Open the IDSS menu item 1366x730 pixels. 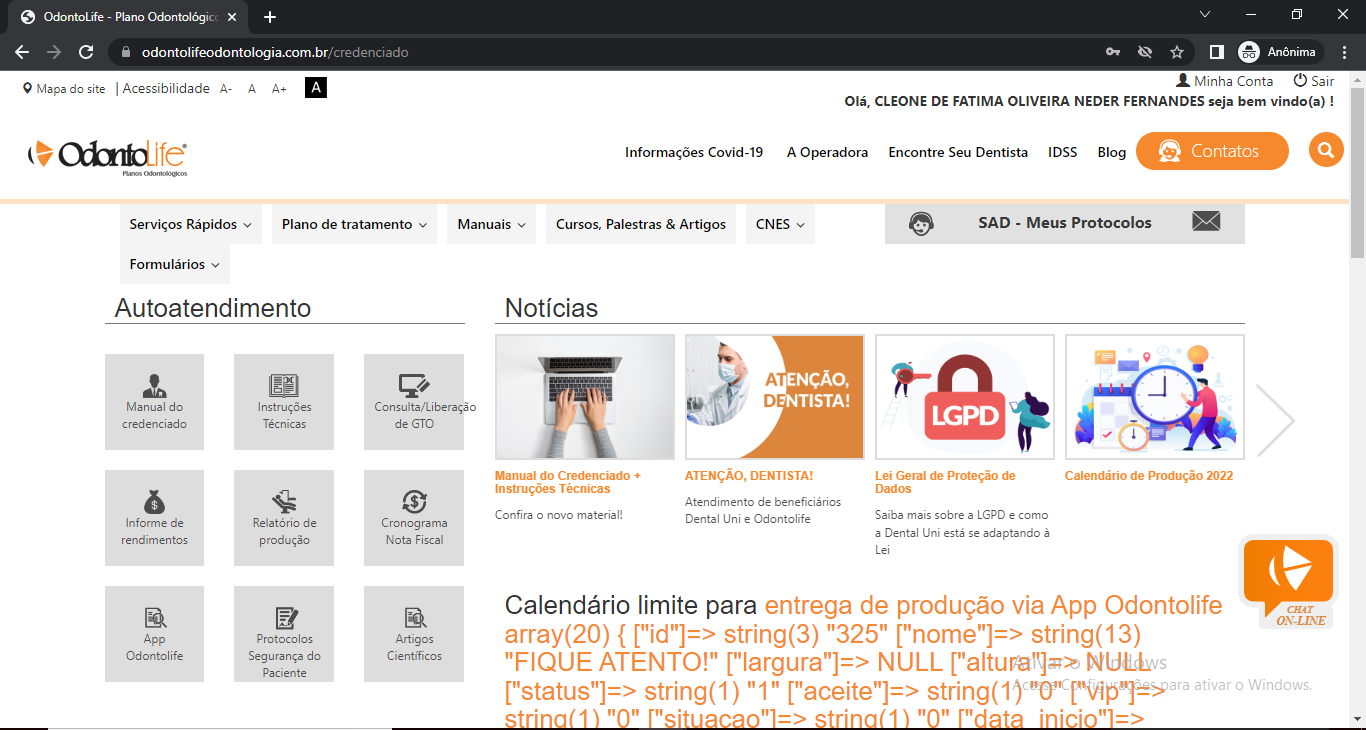(x=1063, y=152)
